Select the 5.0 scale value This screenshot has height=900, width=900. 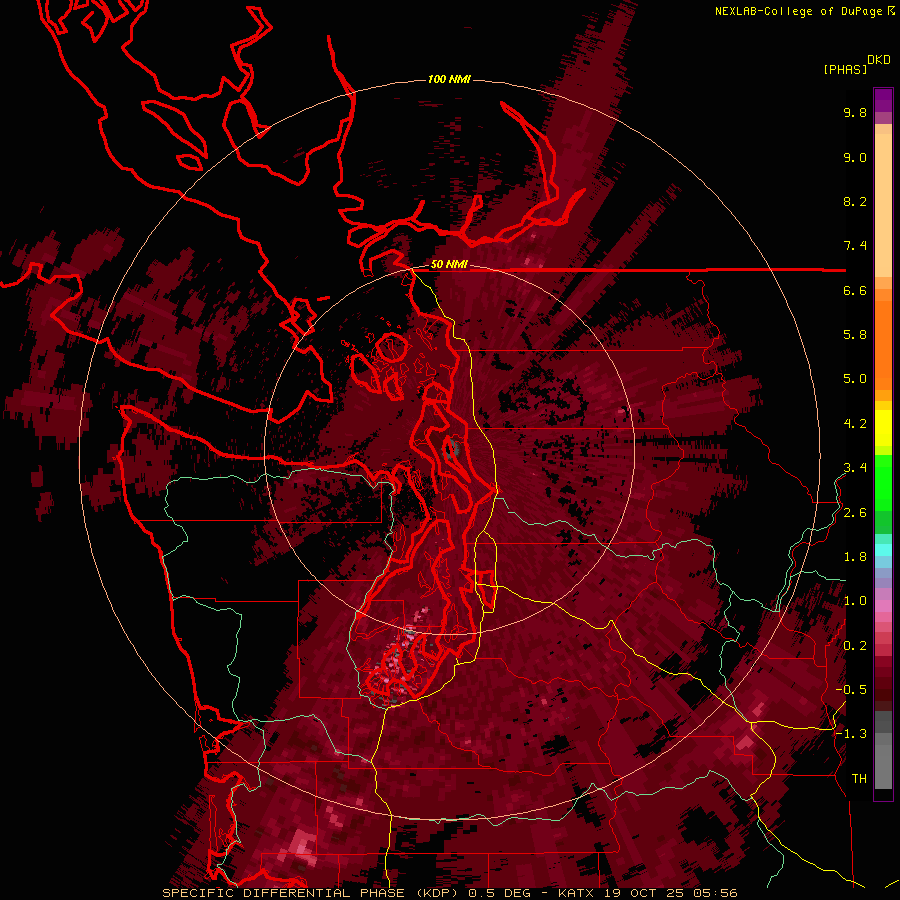point(855,379)
